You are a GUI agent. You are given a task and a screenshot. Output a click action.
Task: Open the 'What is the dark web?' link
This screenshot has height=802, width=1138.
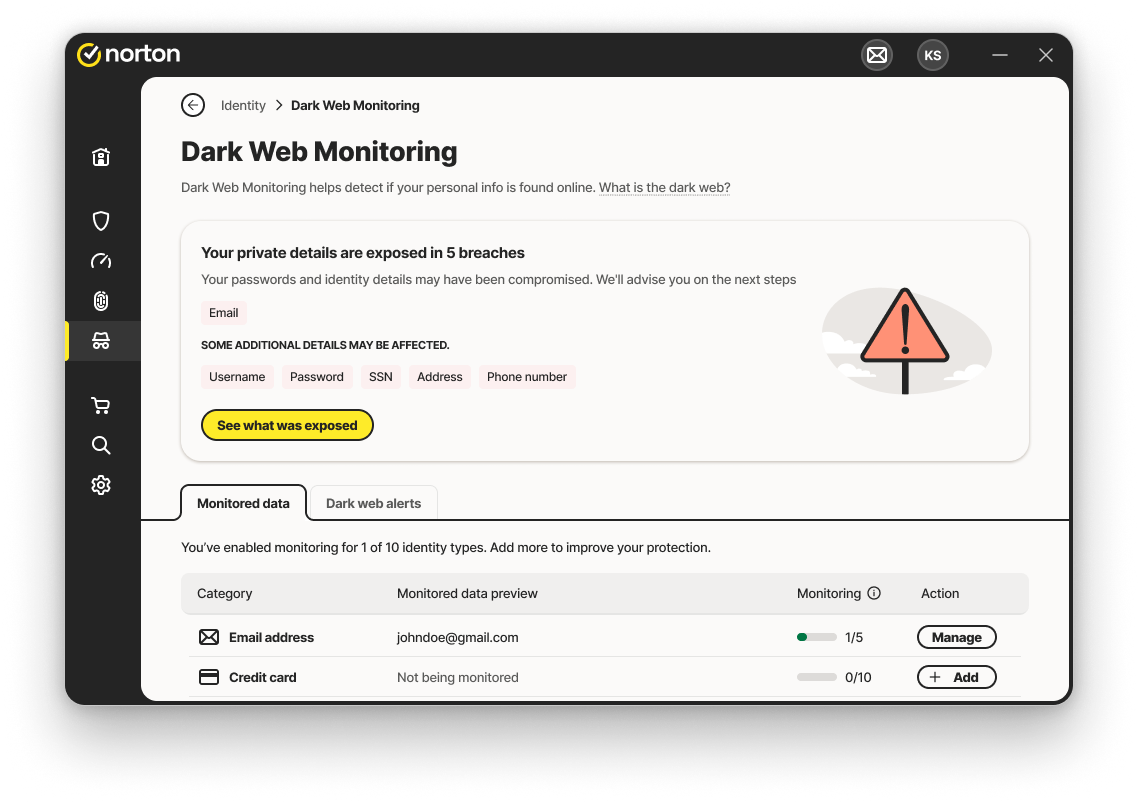point(665,187)
